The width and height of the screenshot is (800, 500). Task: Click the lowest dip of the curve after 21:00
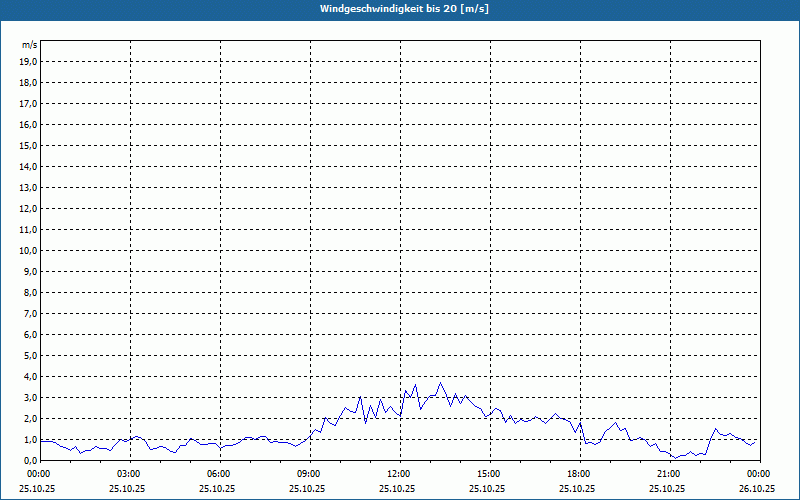coord(676,458)
